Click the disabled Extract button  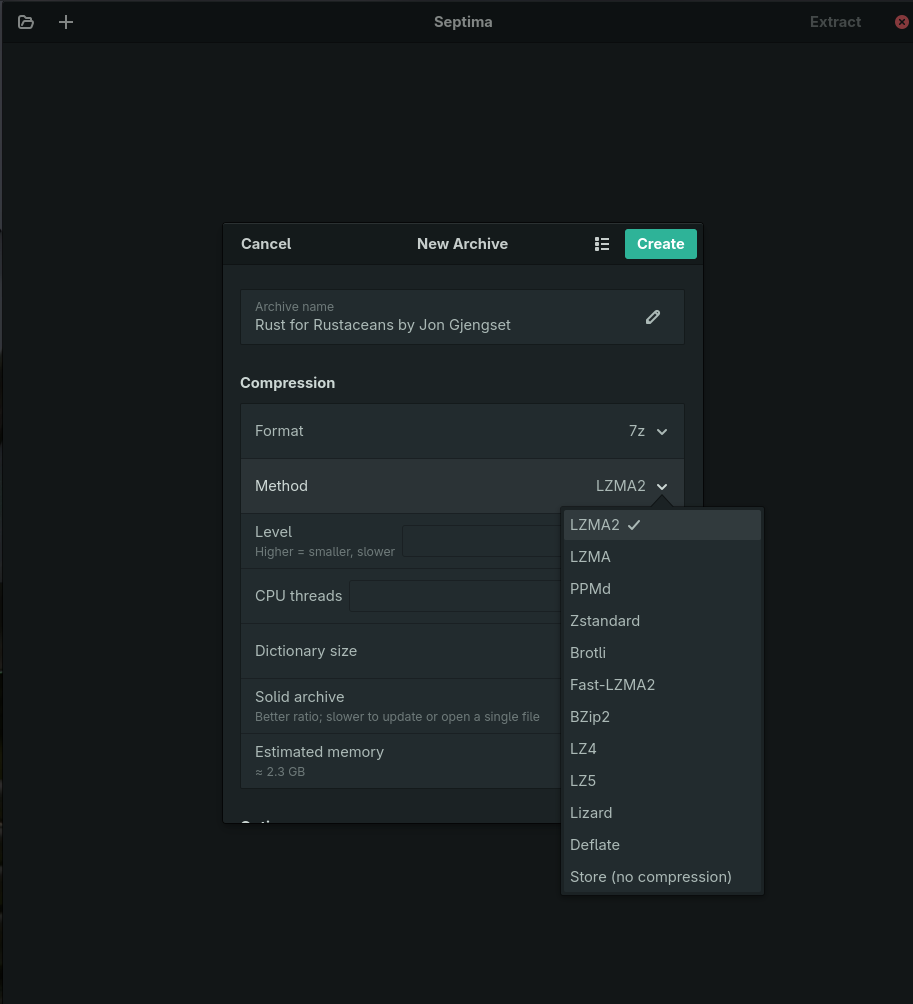835,22
